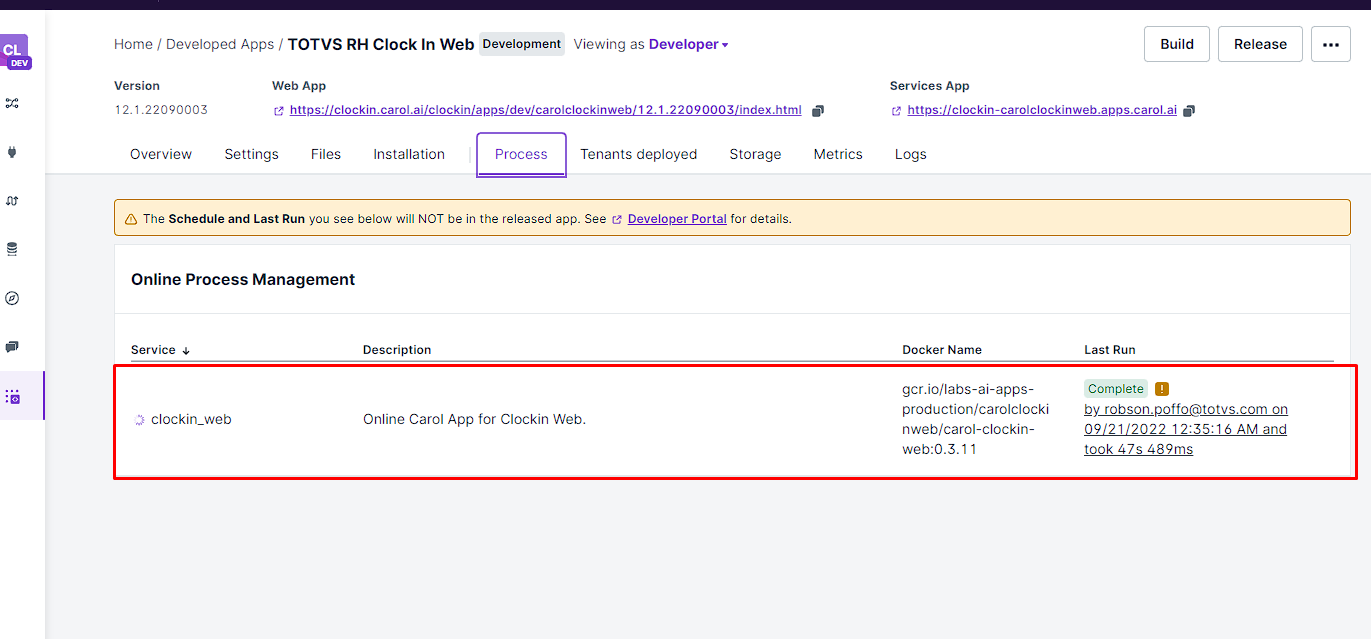
Task: Switch to the Installation tab
Action: tap(409, 154)
